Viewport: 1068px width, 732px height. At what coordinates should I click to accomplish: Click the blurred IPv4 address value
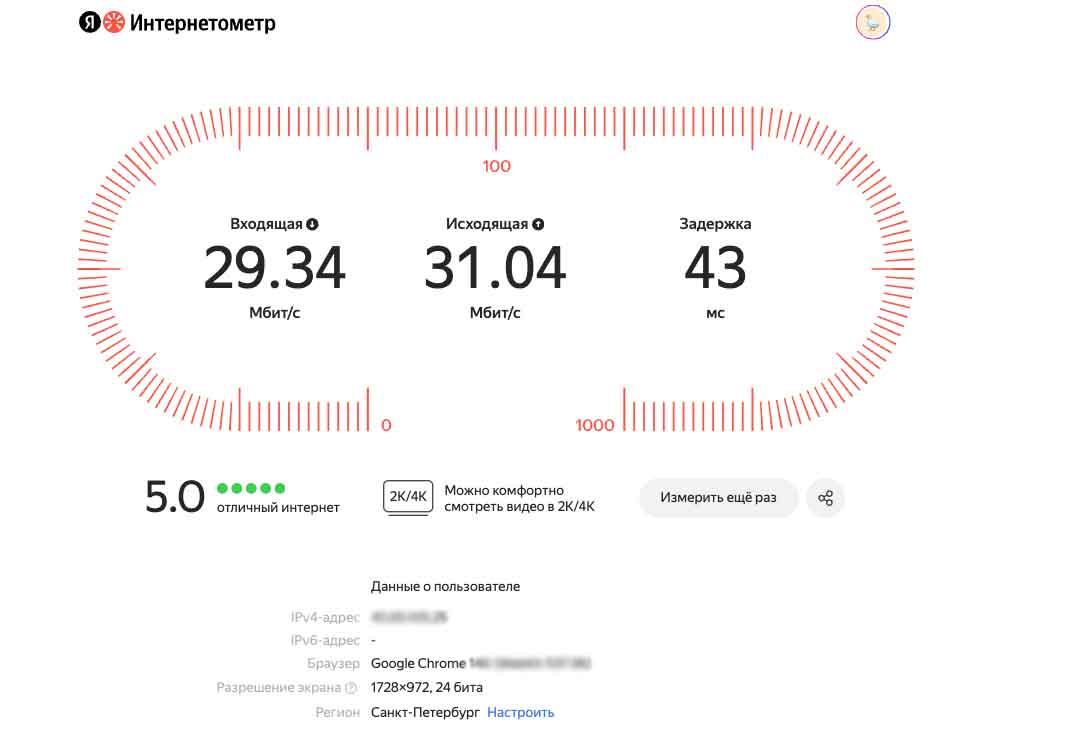pyautogui.click(x=408, y=617)
